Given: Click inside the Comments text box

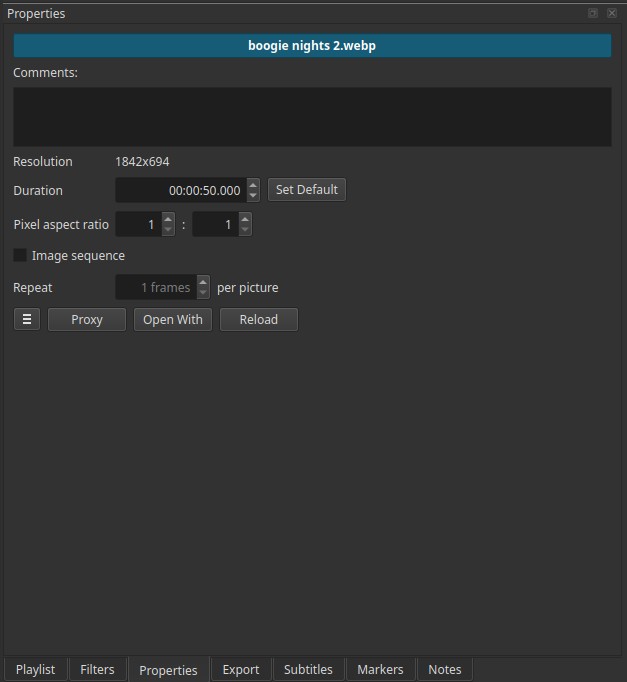Looking at the screenshot, I should [x=312, y=117].
